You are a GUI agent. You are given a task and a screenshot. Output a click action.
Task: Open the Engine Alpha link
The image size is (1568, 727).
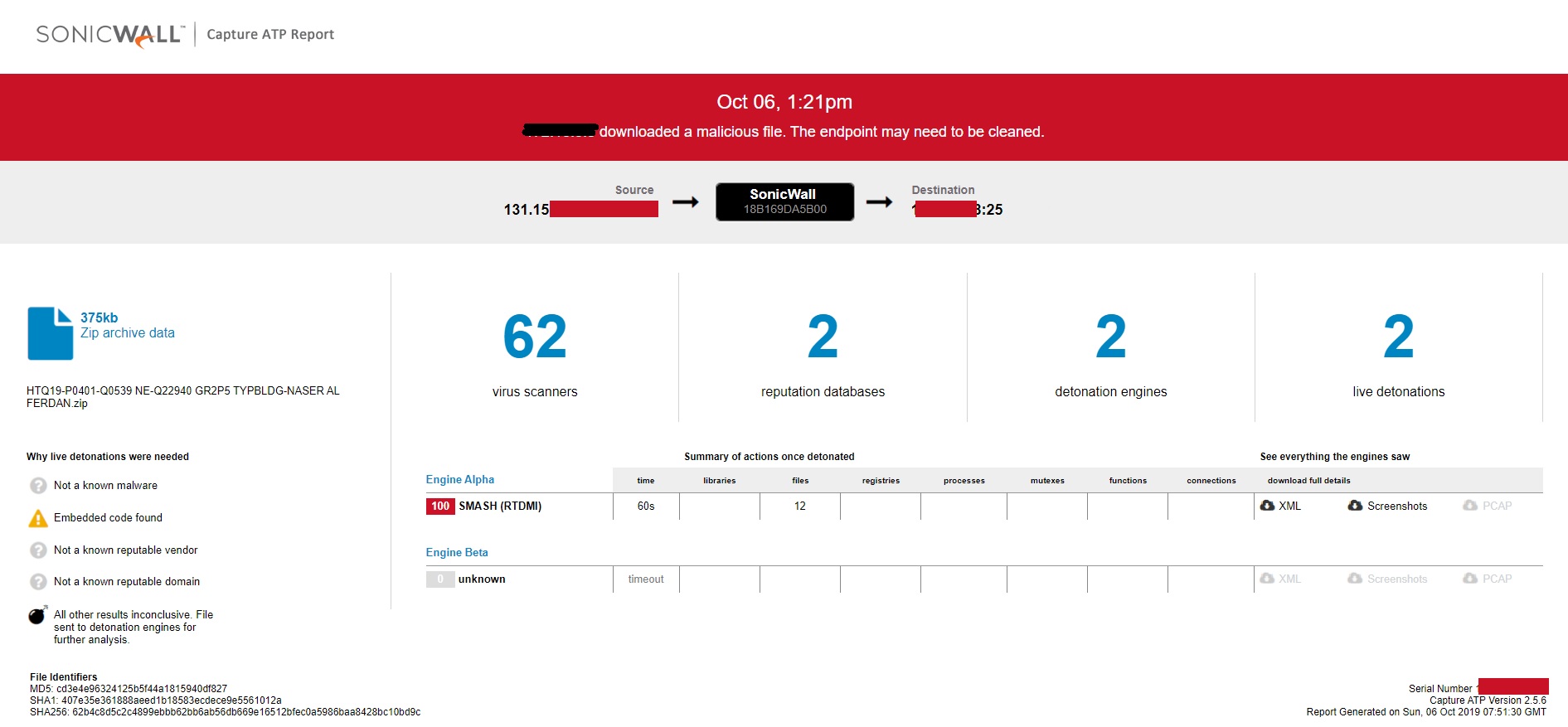coord(460,480)
